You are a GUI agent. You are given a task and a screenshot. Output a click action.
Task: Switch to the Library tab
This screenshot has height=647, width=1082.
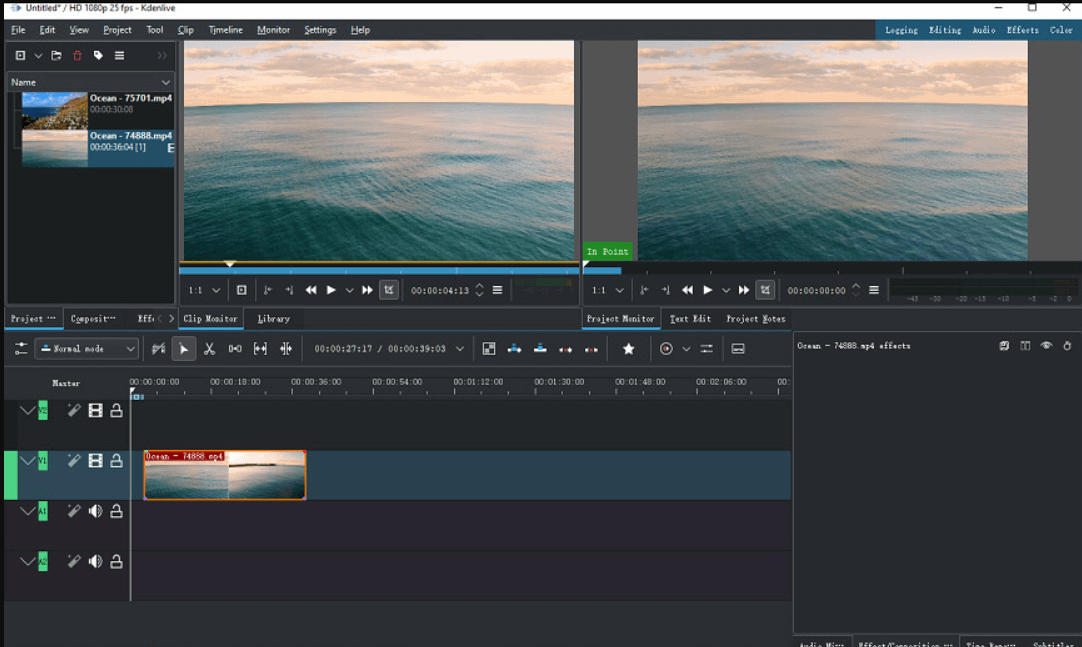pyautogui.click(x=273, y=319)
